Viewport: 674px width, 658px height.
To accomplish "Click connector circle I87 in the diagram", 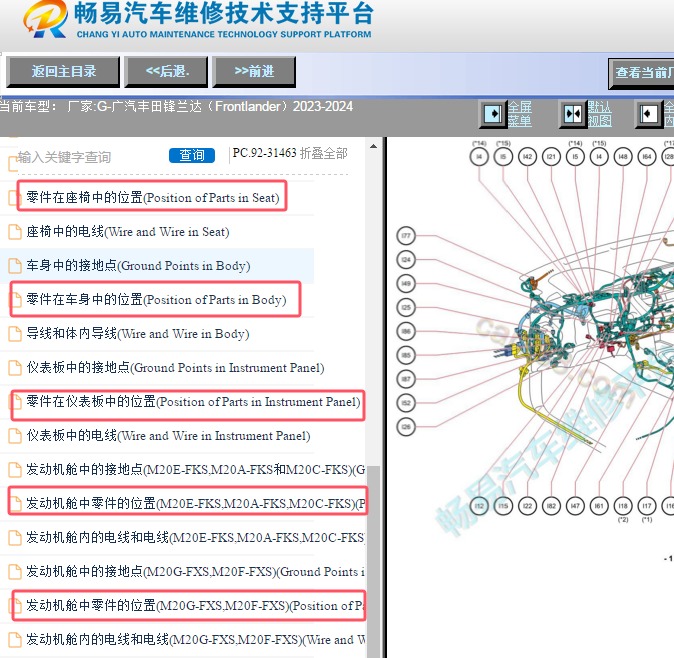I will (406, 379).
